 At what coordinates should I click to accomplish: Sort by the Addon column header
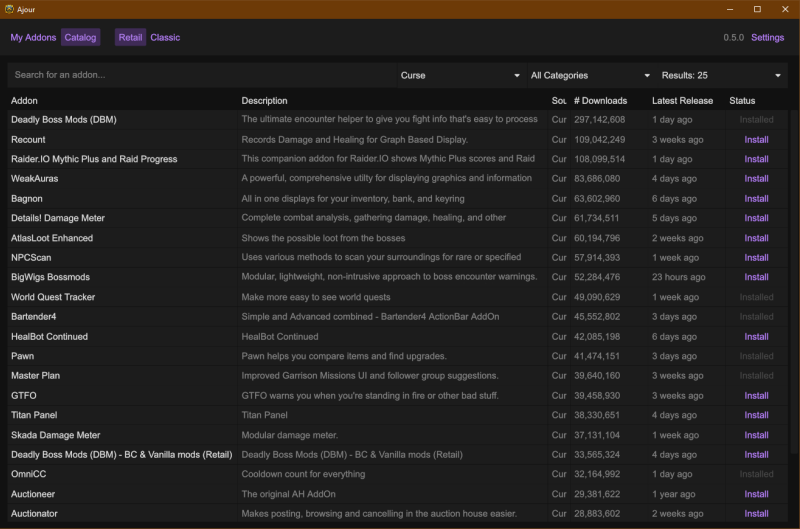coord(24,100)
